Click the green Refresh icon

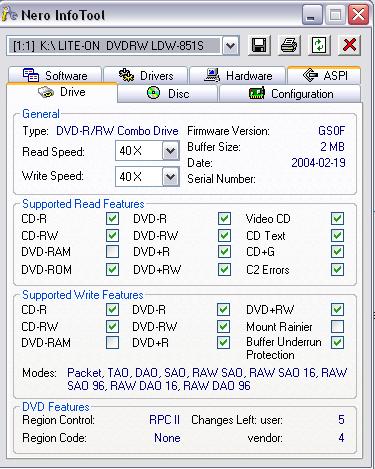click(319, 45)
